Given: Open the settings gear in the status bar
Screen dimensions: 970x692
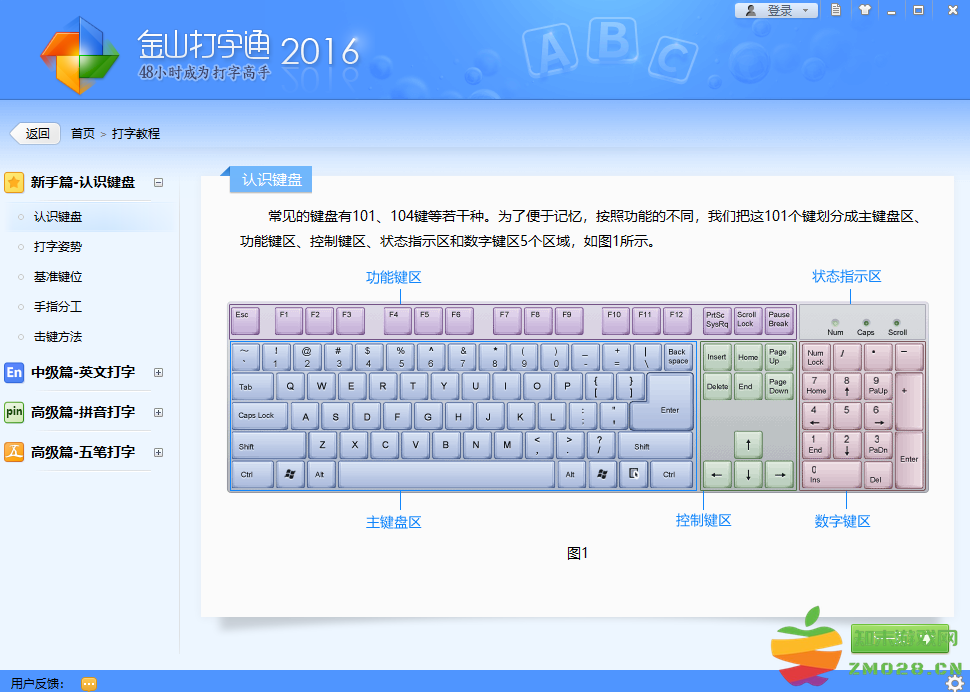Looking at the screenshot, I should [x=954, y=683].
